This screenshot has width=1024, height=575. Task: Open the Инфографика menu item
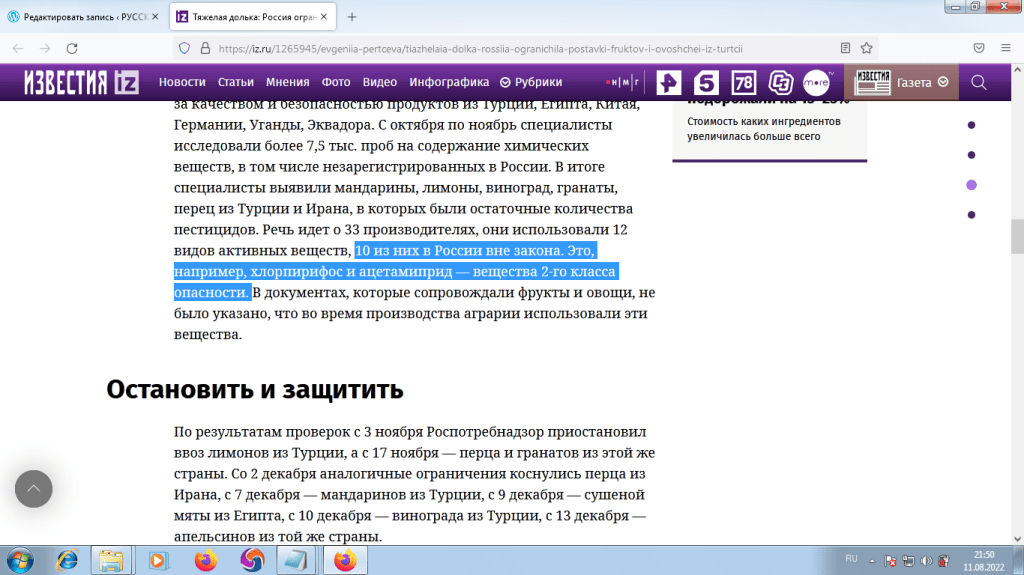[x=449, y=82]
